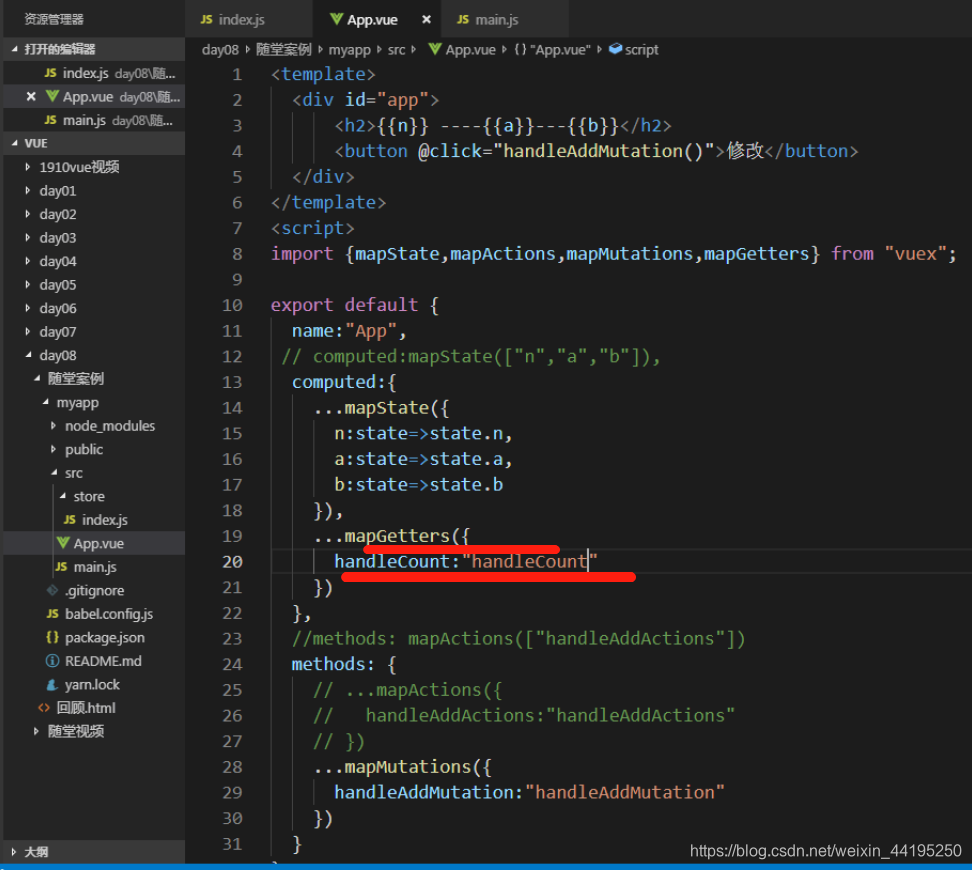Click Vue icon of App.vue in src tree
The image size is (972, 870).
[63, 543]
